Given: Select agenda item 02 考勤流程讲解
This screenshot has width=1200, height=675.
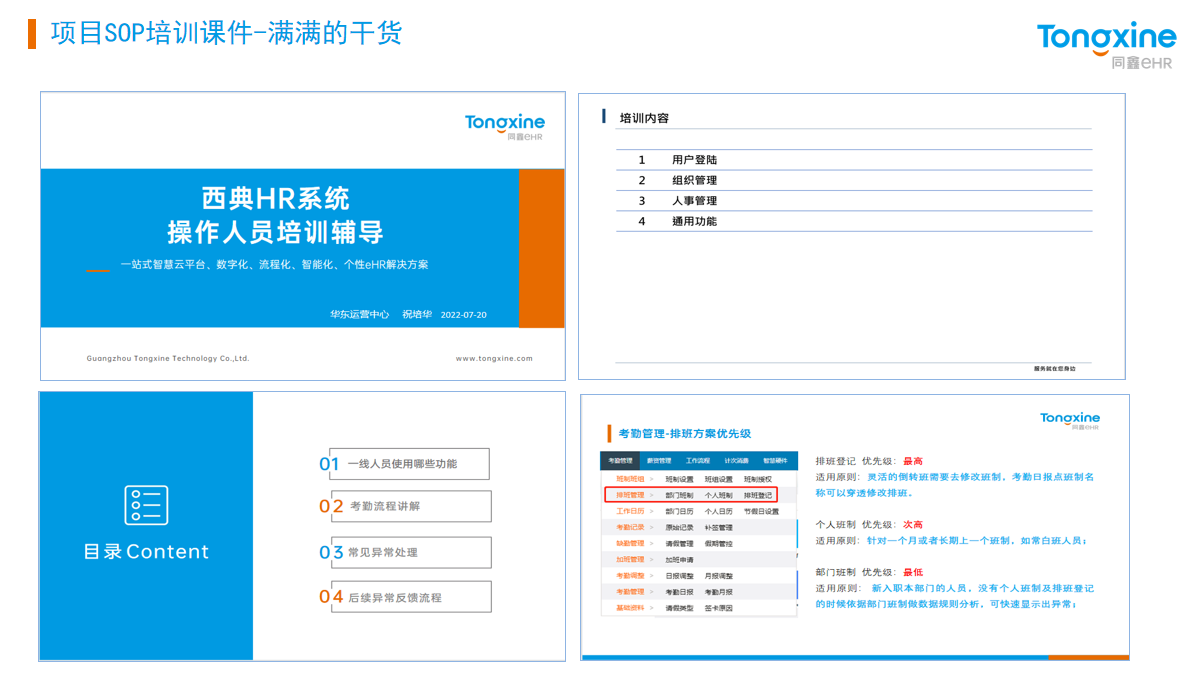Looking at the screenshot, I should 405,506.
